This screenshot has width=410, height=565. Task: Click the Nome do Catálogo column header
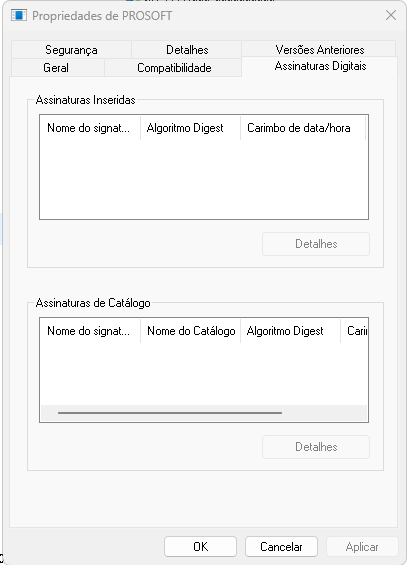(190, 331)
